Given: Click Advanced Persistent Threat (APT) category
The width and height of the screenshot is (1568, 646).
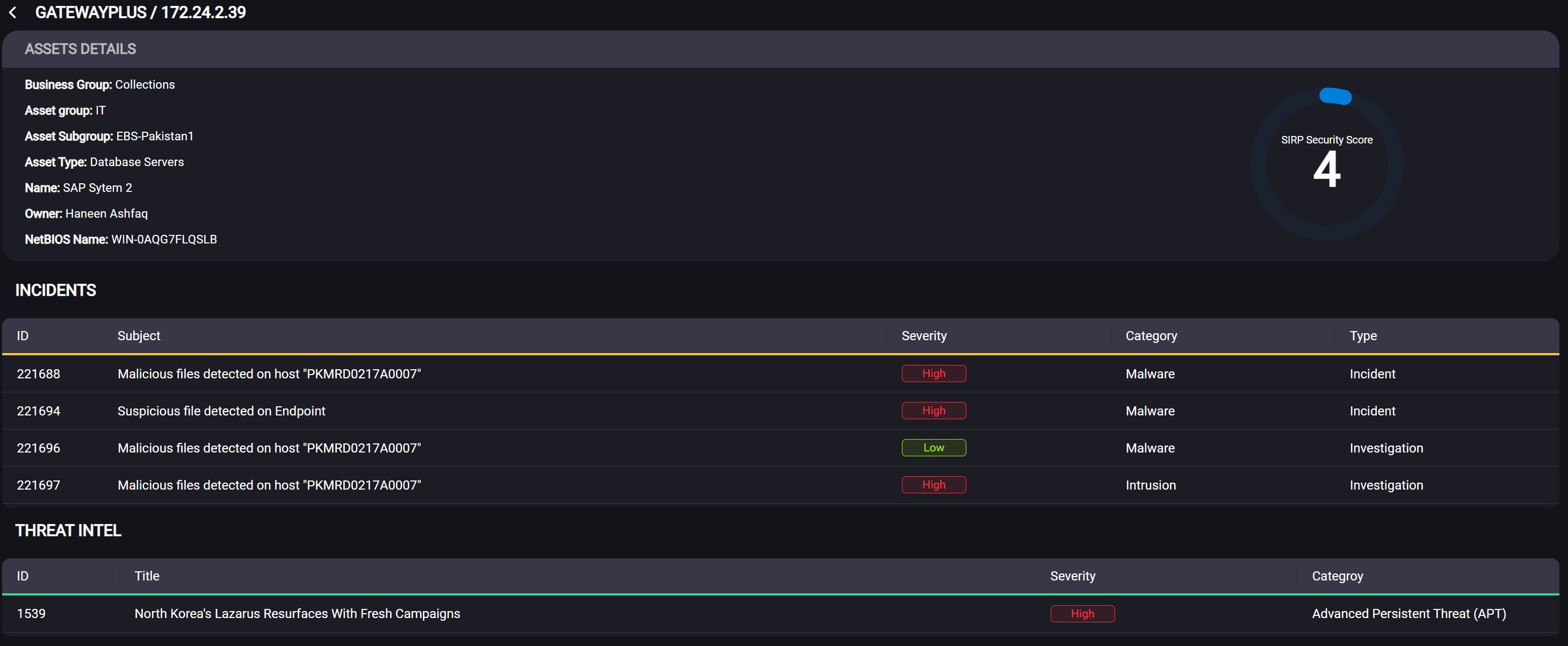Looking at the screenshot, I should click(x=1408, y=614).
